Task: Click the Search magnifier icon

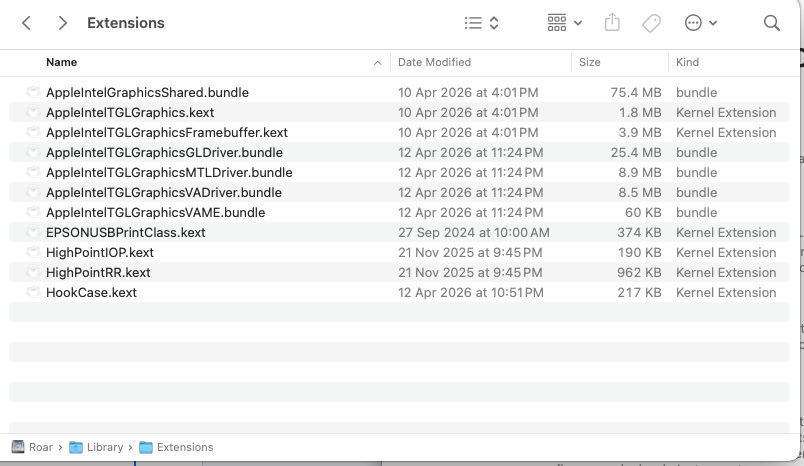Action: pyautogui.click(x=771, y=23)
